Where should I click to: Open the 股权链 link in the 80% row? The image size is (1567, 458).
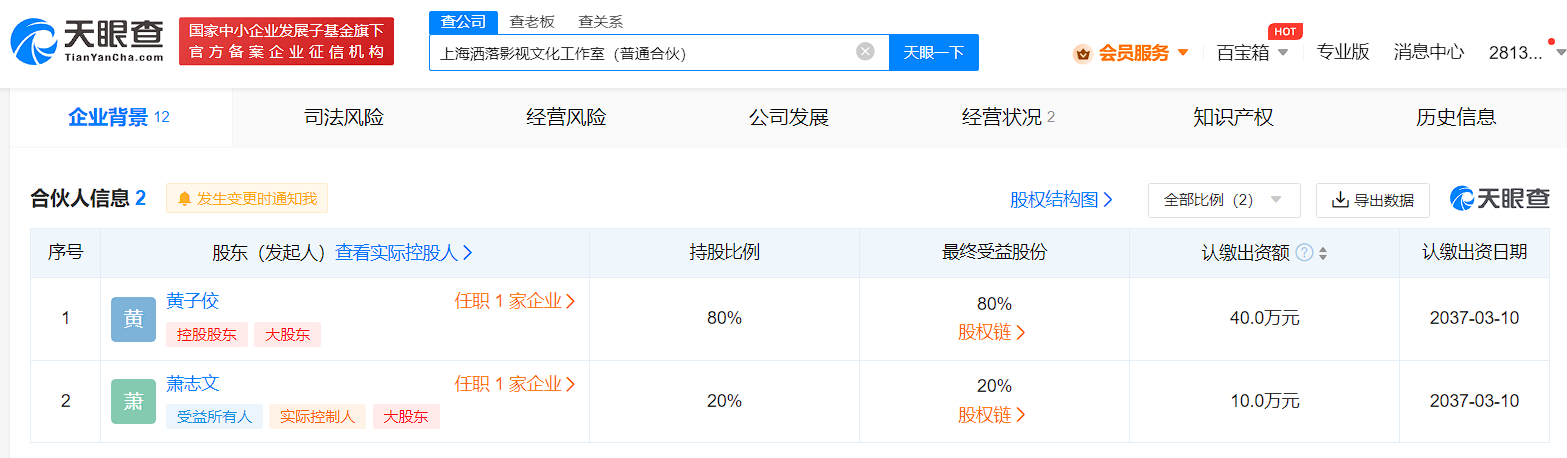click(993, 333)
